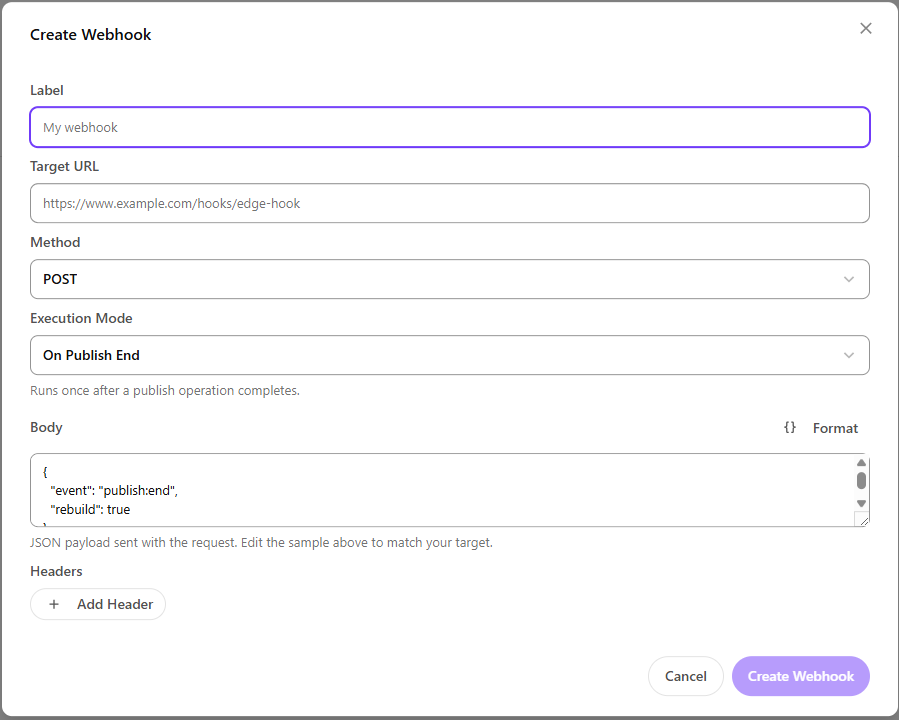This screenshot has width=899, height=720.
Task: Click the Target URL field label
Action: point(64,166)
